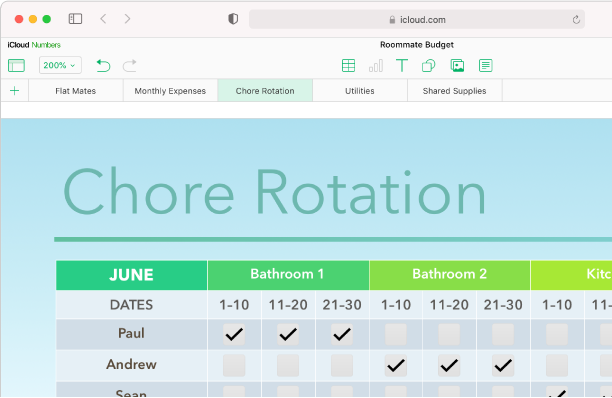Click the iCloud Numbers link
612x398 pixels.
pos(34,45)
